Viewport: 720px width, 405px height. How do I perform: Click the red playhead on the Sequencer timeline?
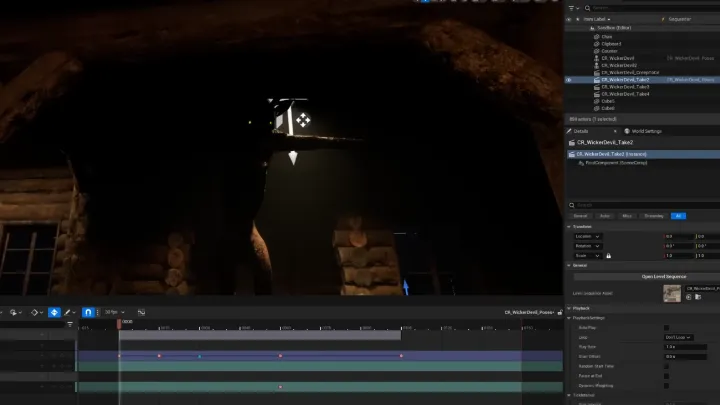(x=119, y=324)
